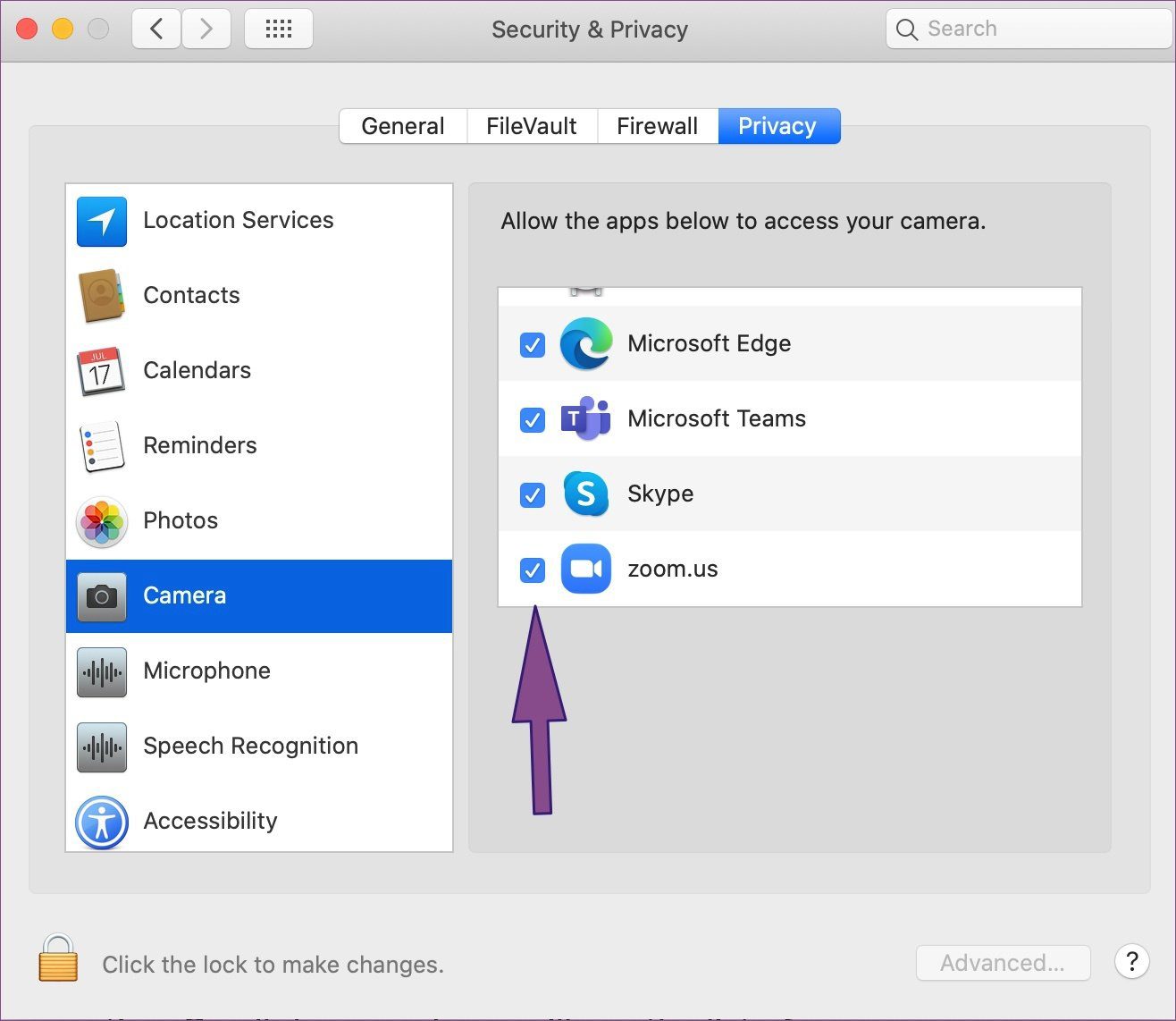Click the zoom.us name text
1176x1021 pixels.
[673, 569]
